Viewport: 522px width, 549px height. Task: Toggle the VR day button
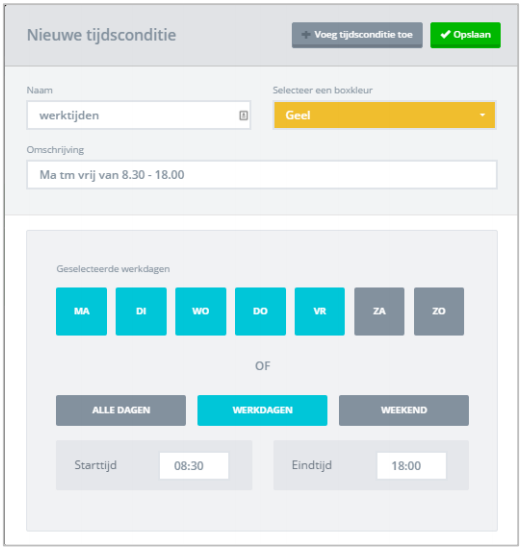pos(320,311)
